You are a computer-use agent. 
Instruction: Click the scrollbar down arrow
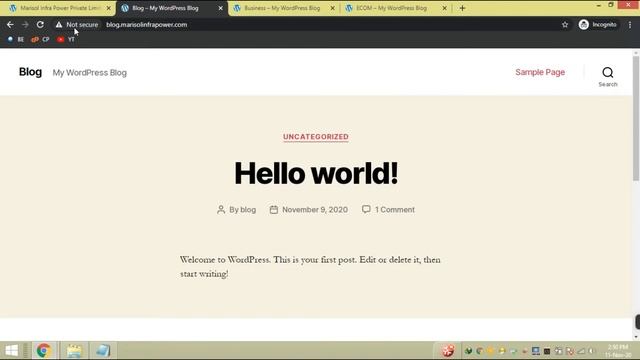pyautogui.click(x=636, y=337)
